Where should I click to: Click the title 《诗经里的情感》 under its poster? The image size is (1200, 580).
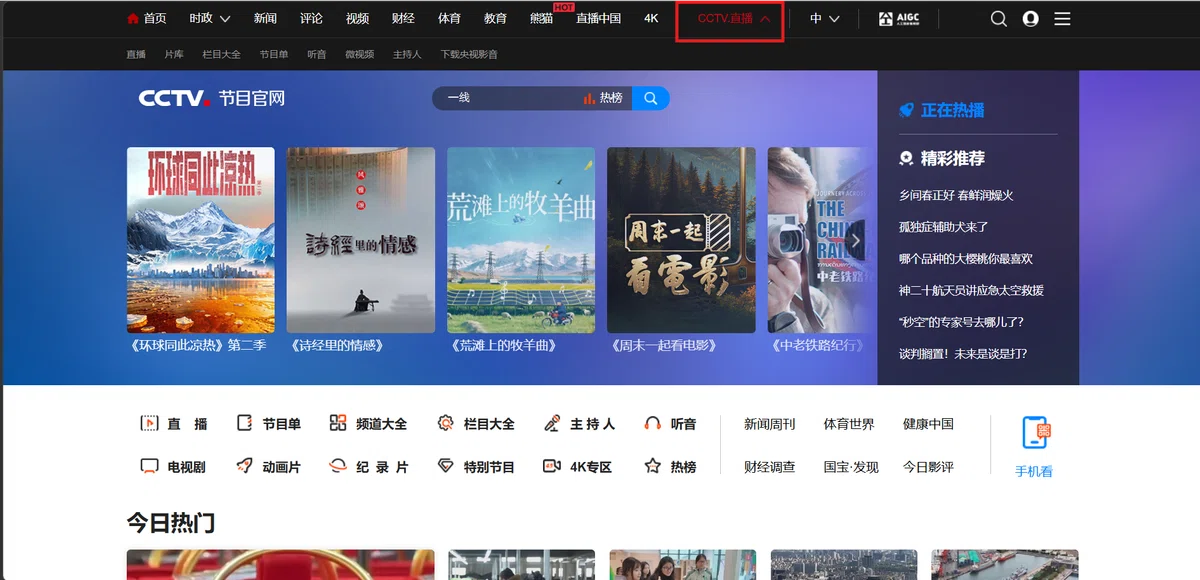point(337,346)
